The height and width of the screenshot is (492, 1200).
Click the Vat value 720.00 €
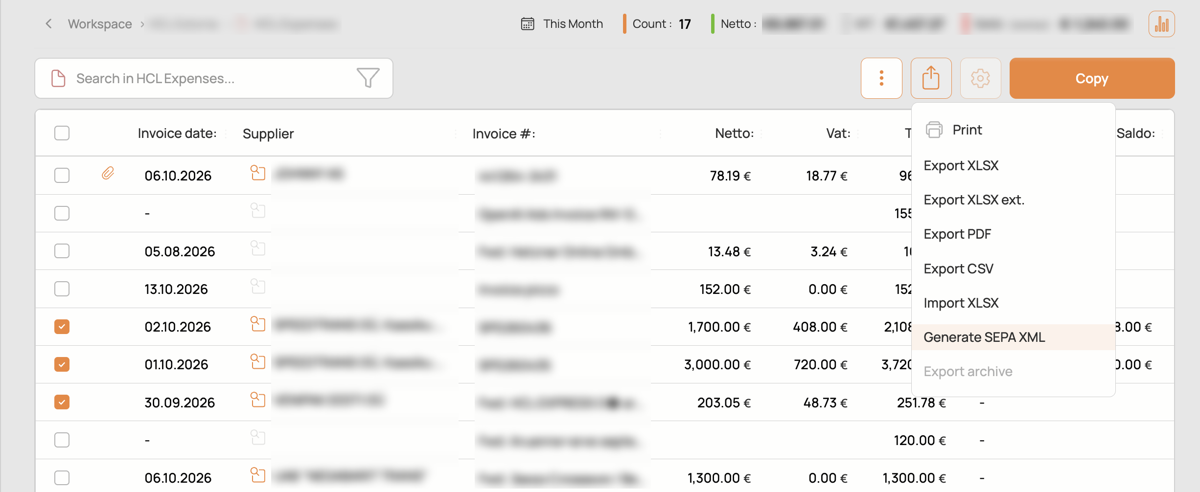[822, 365]
